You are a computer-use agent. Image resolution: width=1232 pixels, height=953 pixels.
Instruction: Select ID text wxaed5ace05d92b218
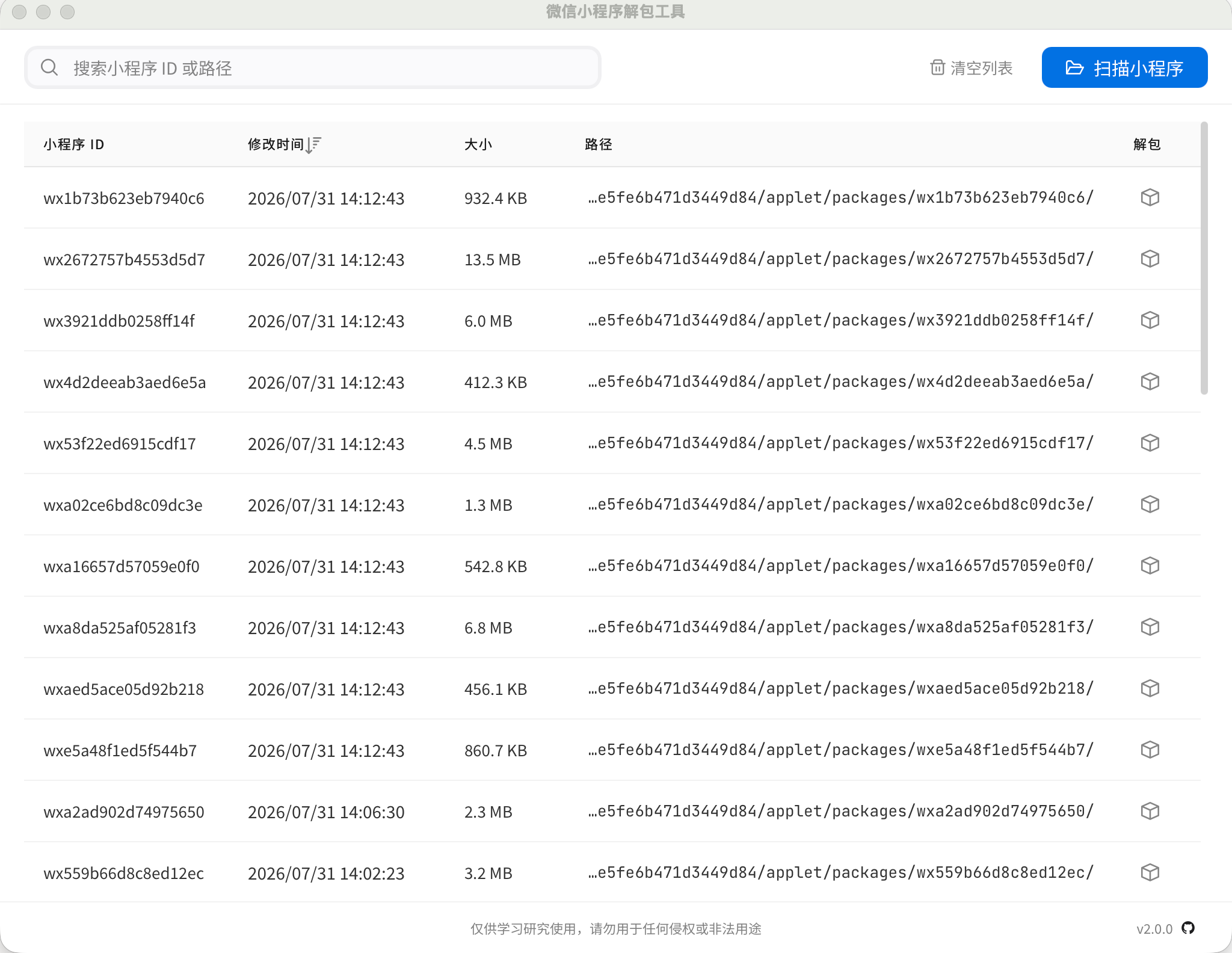tap(124, 689)
